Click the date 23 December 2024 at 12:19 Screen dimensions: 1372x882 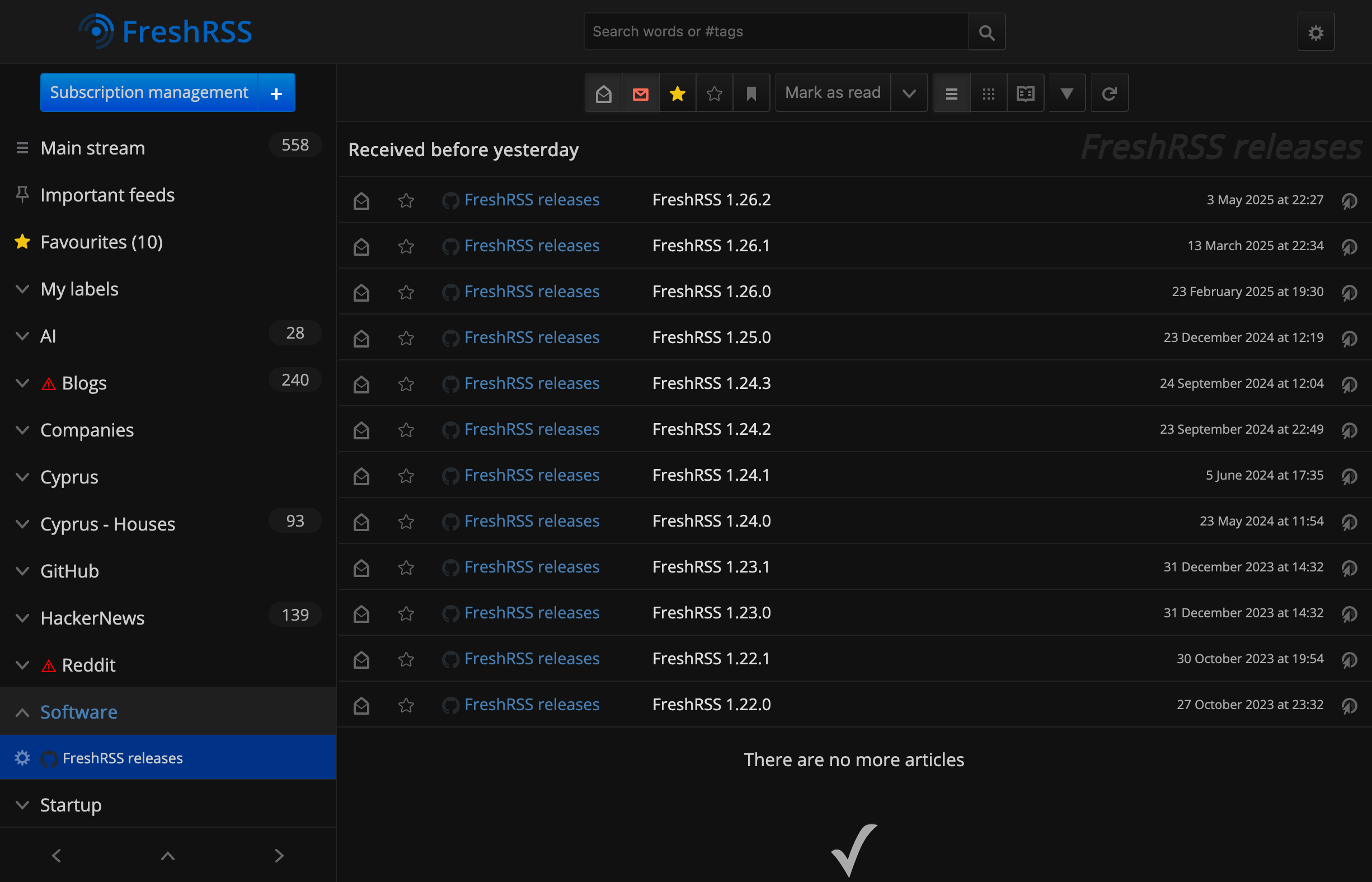[x=1243, y=338]
